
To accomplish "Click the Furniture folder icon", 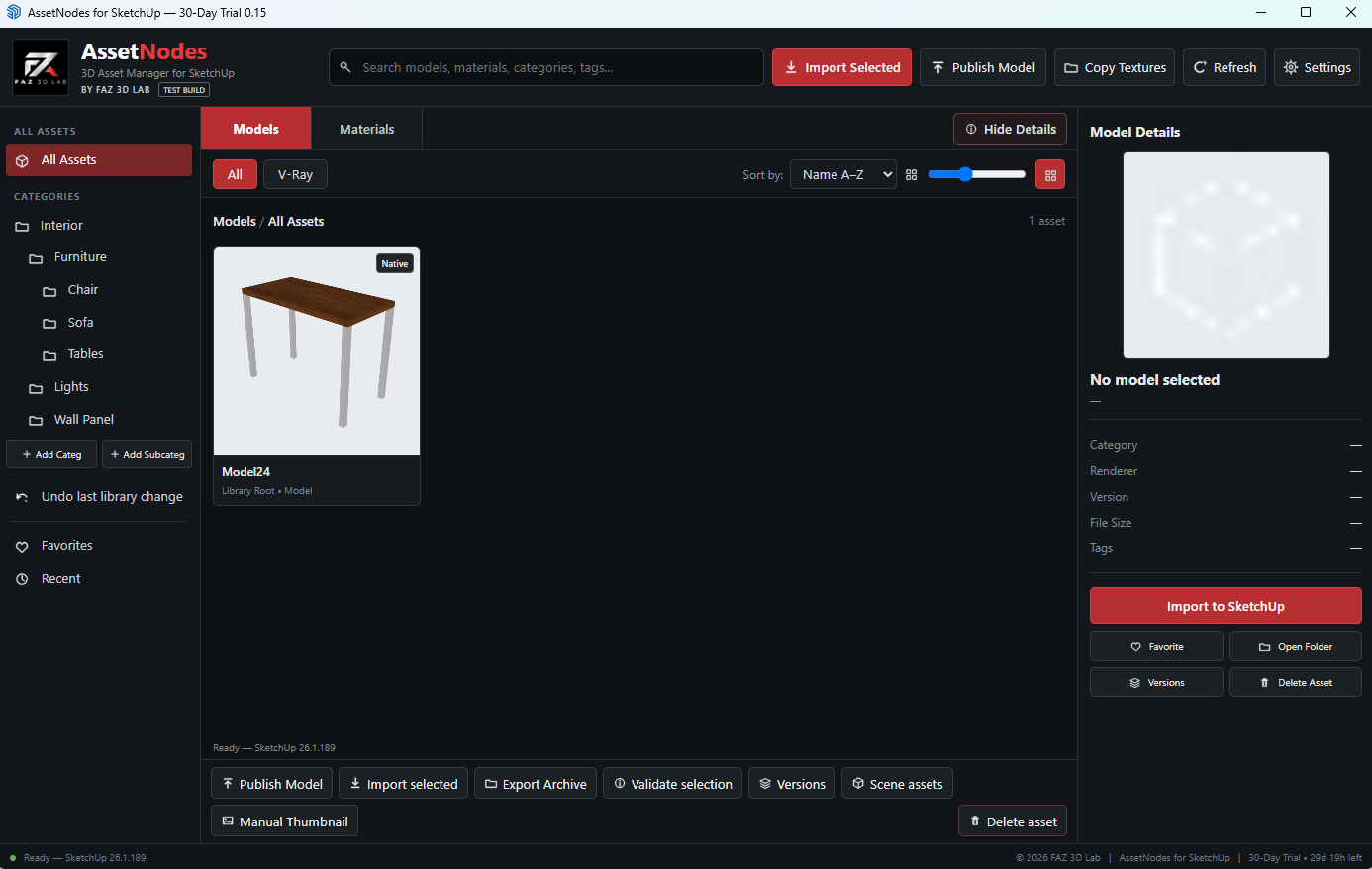I will pos(36,258).
